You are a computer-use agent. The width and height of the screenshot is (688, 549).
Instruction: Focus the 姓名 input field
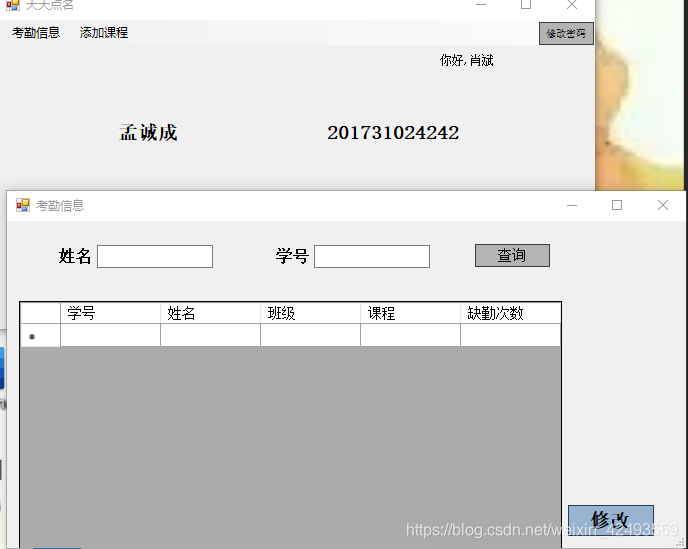click(x=155, y=256)
